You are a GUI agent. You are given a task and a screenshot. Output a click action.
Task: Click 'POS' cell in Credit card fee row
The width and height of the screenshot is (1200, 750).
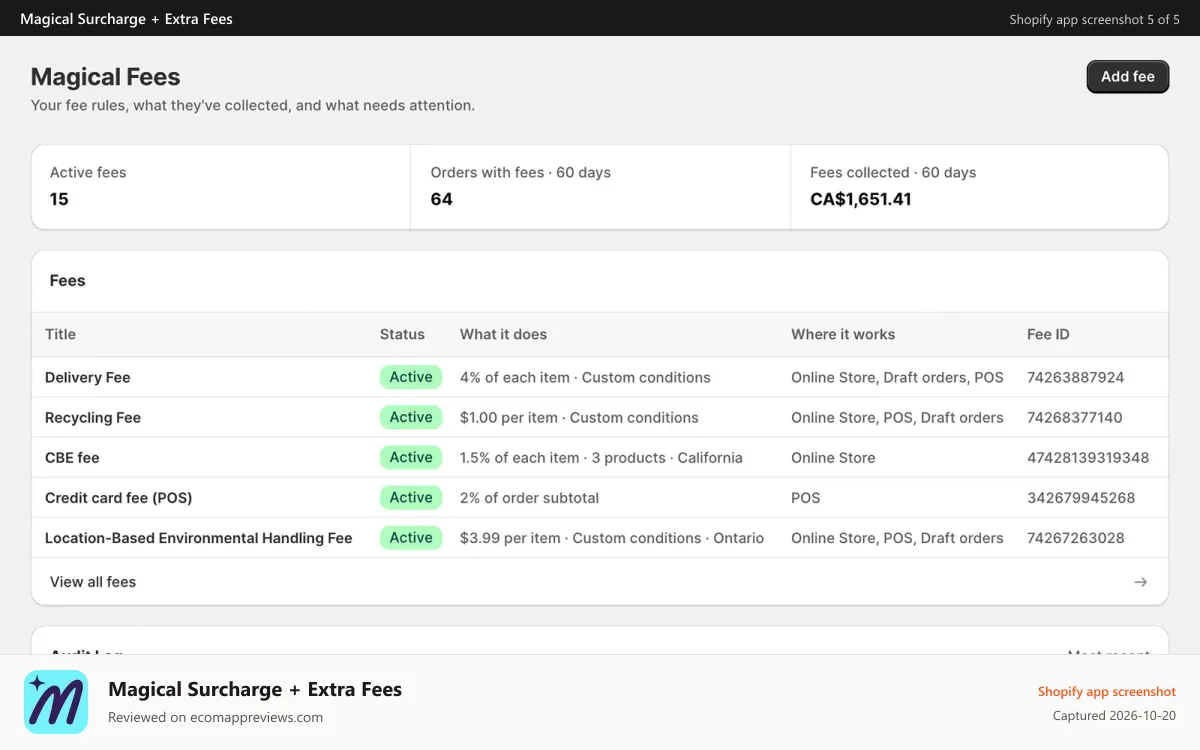[x=805, y=498]
